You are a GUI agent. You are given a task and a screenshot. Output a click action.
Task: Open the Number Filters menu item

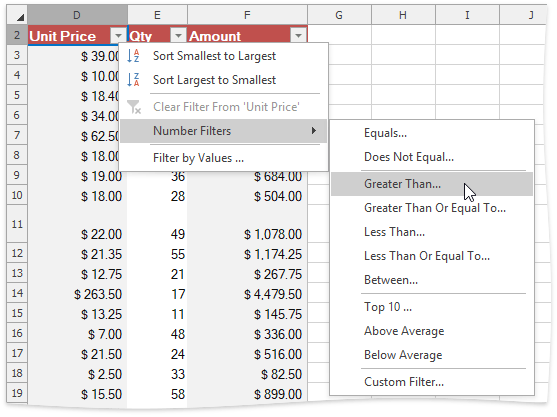point(223,131)
